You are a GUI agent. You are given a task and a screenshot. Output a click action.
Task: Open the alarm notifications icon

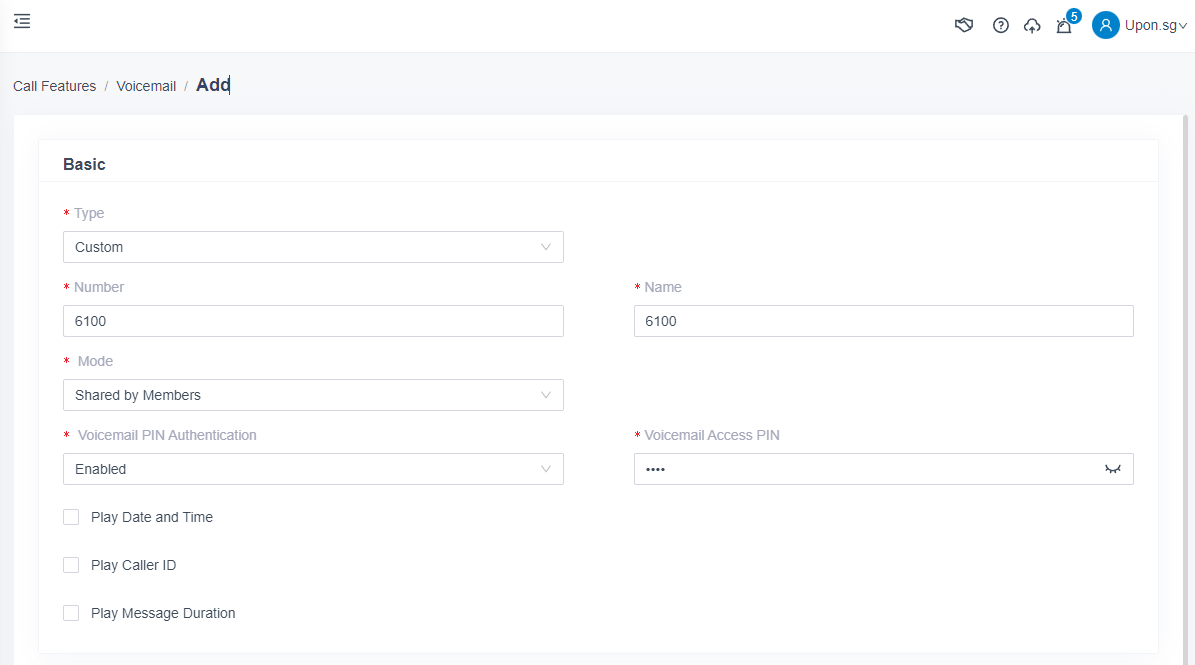click(x=1063, y=27)
